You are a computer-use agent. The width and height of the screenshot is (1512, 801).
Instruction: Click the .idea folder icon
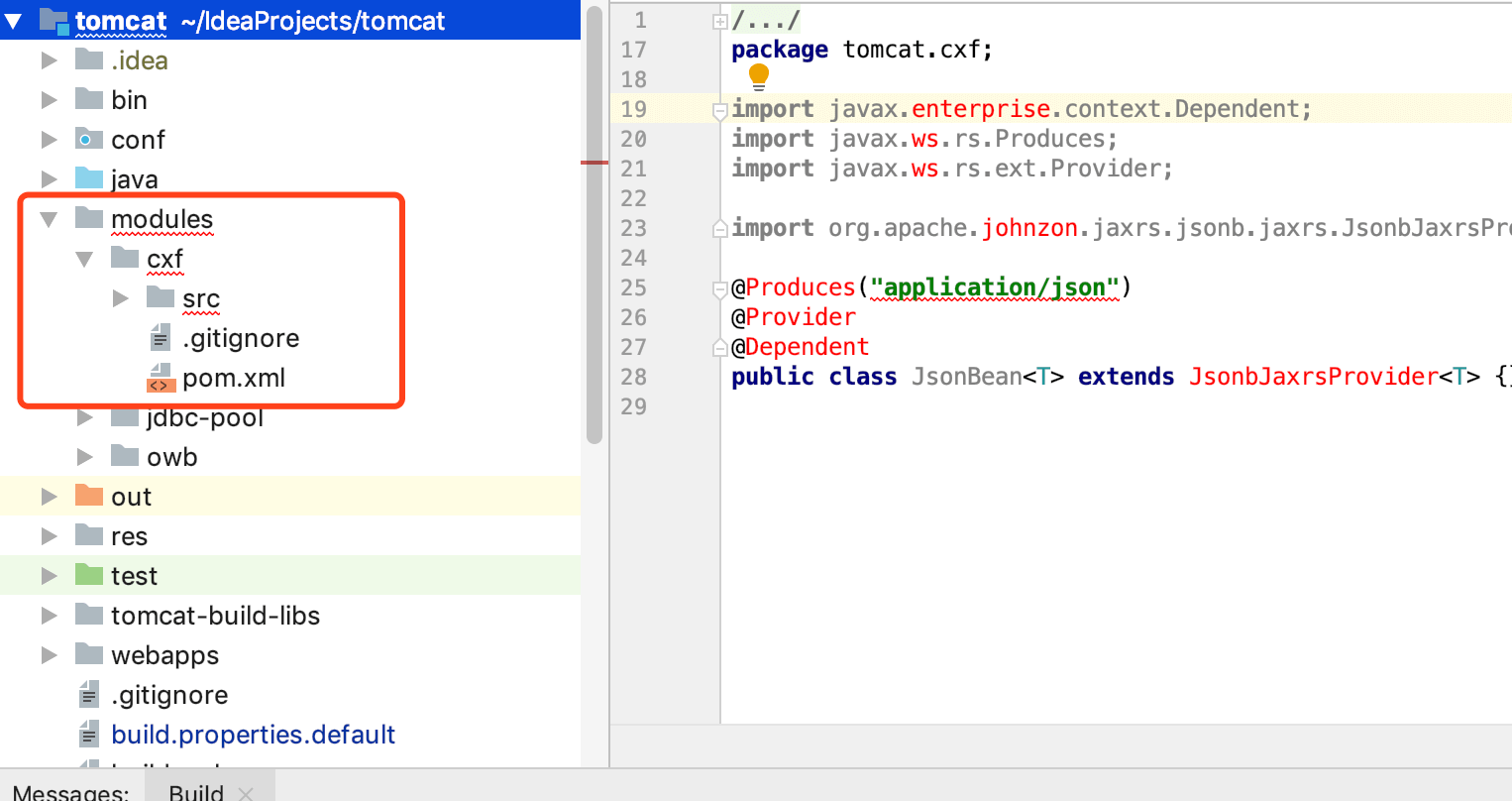point(89,59)
